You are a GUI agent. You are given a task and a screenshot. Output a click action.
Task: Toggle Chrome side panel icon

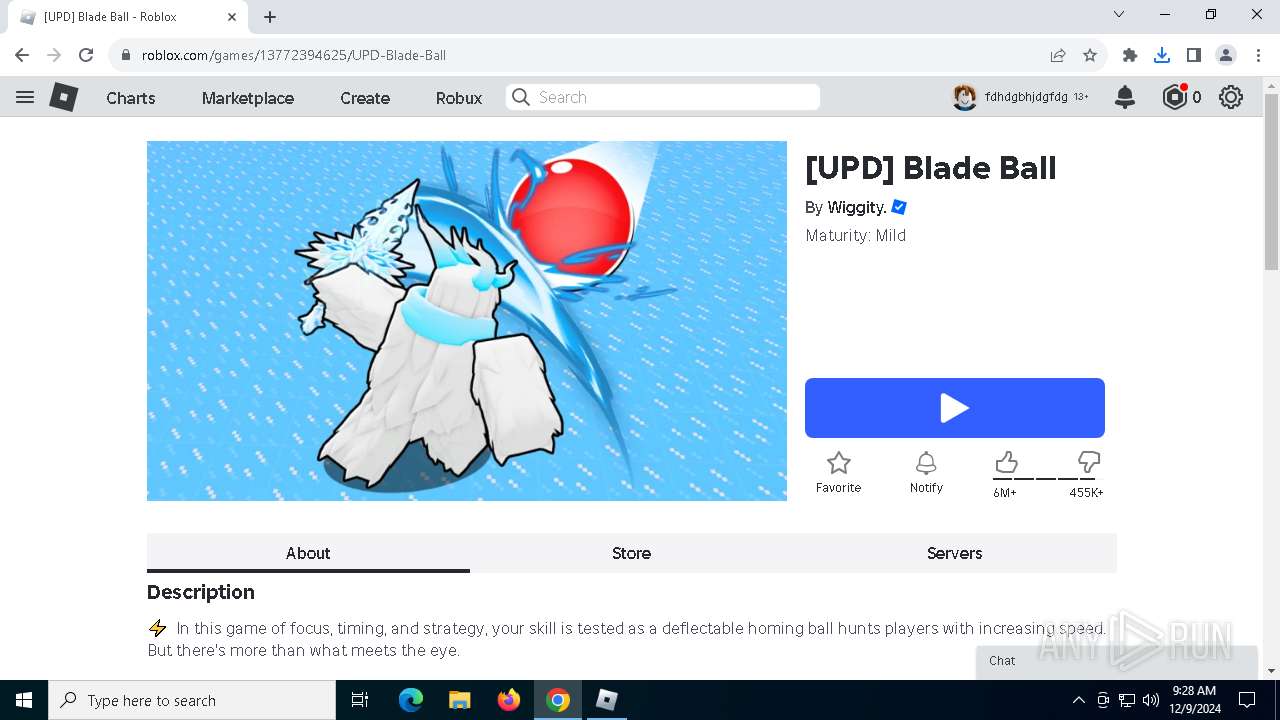1194,55
